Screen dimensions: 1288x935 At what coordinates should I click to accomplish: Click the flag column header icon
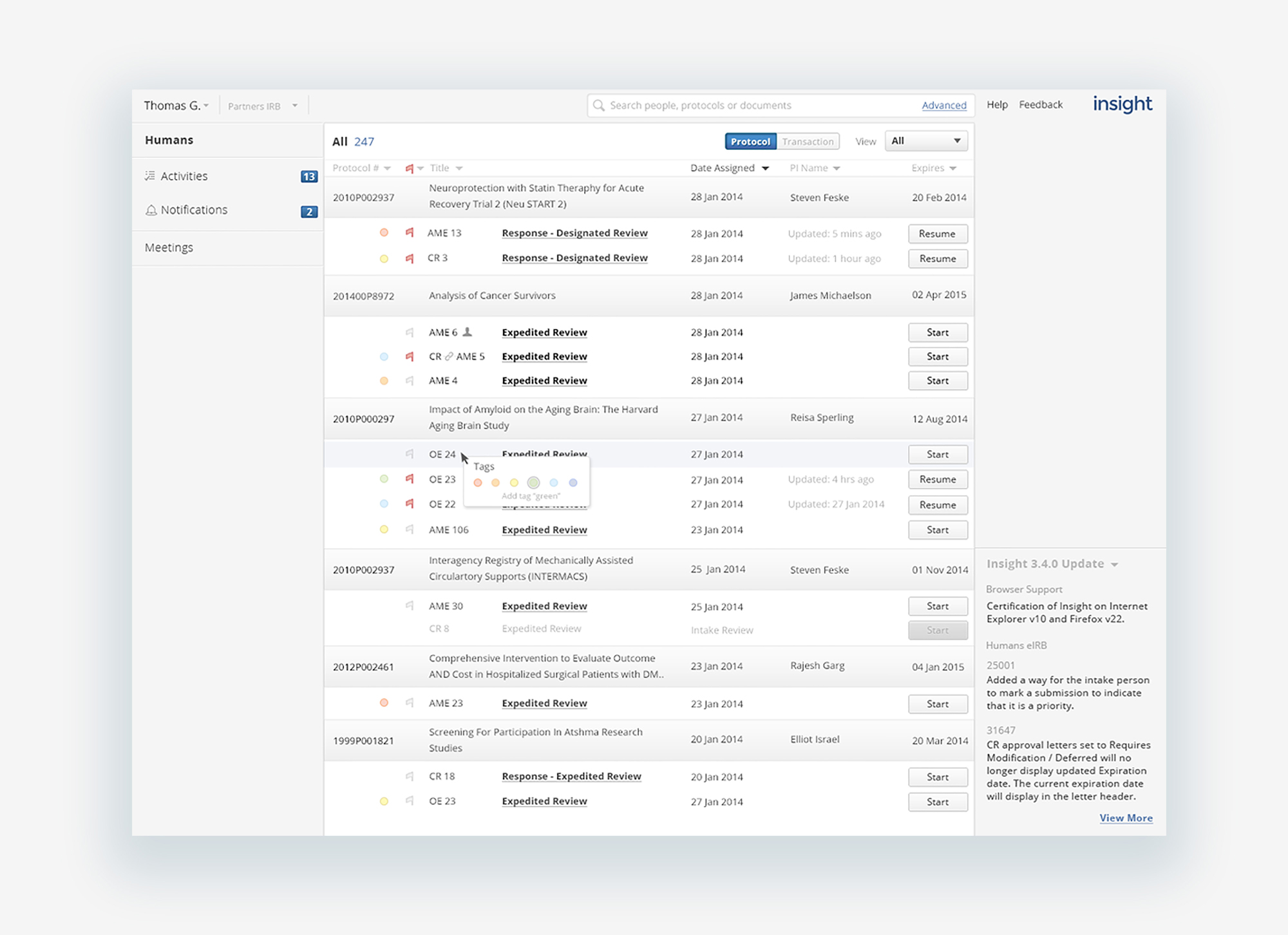pyautogui.click(x=410, y=168)
